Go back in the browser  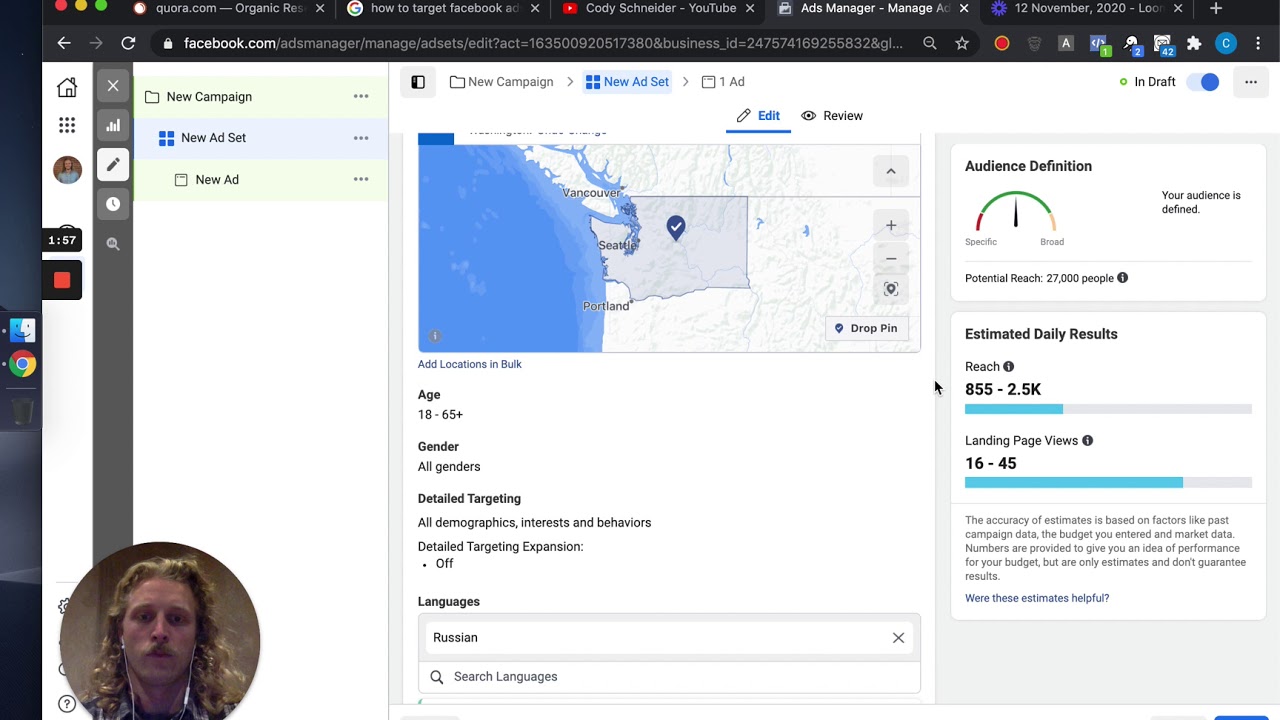(64, 43)
